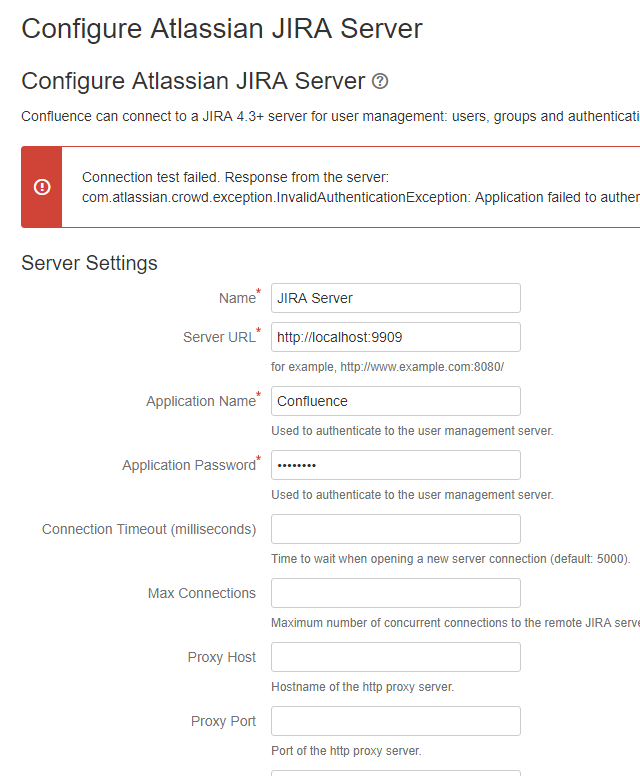Click the Connection Timeout input box

395,529
